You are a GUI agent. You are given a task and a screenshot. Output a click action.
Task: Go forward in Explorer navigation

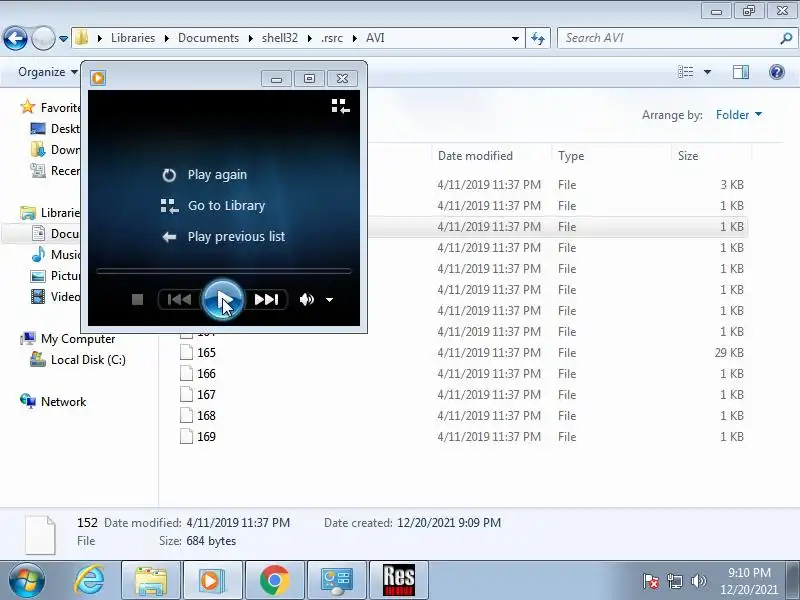[43, 38]
